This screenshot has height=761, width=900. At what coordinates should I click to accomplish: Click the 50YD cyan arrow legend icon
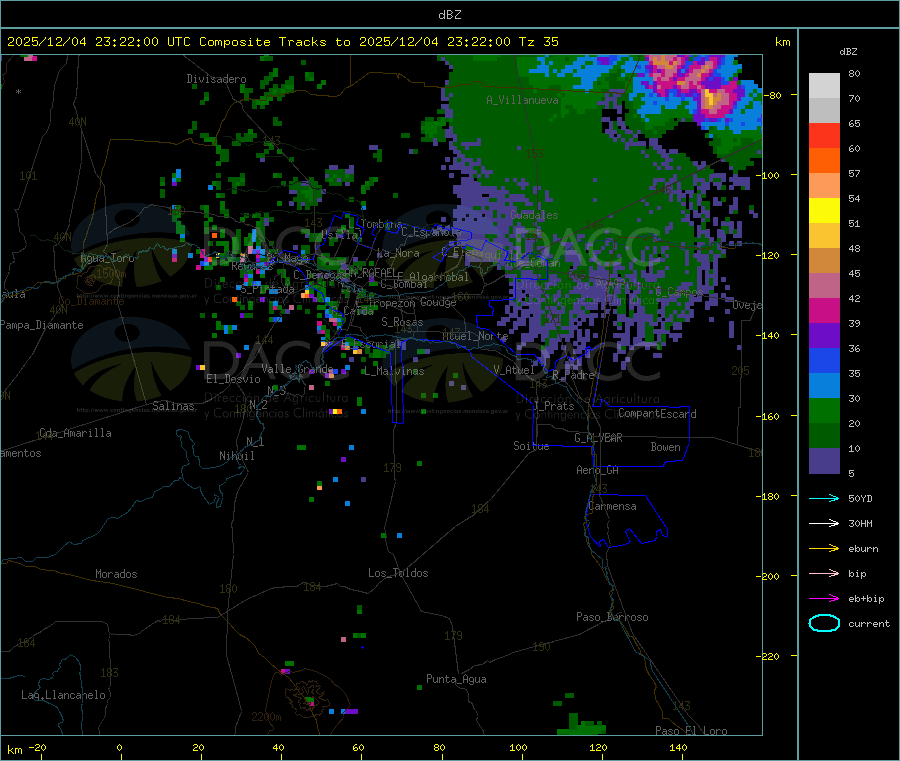(824, 498)
